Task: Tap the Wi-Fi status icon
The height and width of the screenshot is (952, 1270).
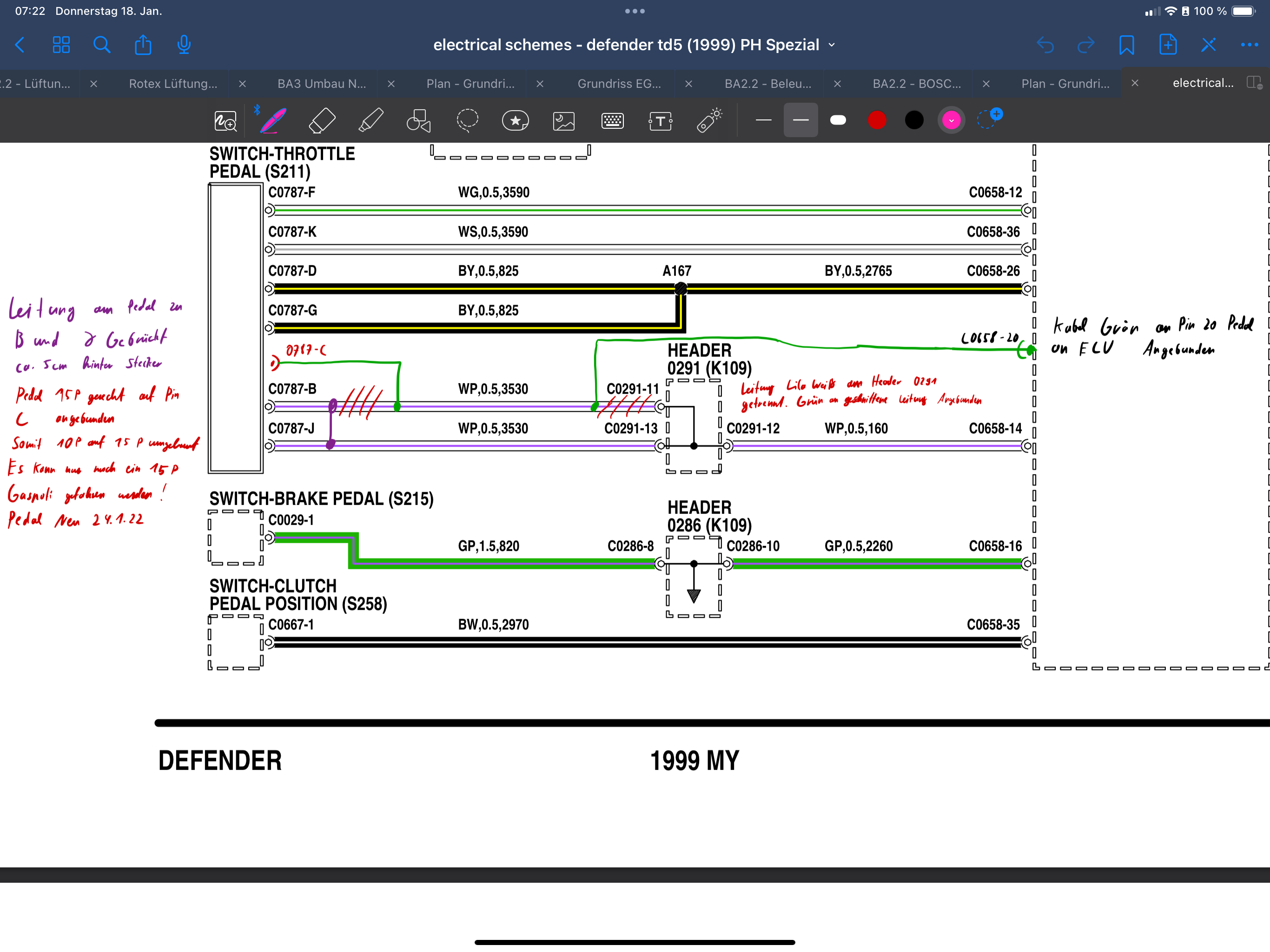Action: click(1170, 11)
